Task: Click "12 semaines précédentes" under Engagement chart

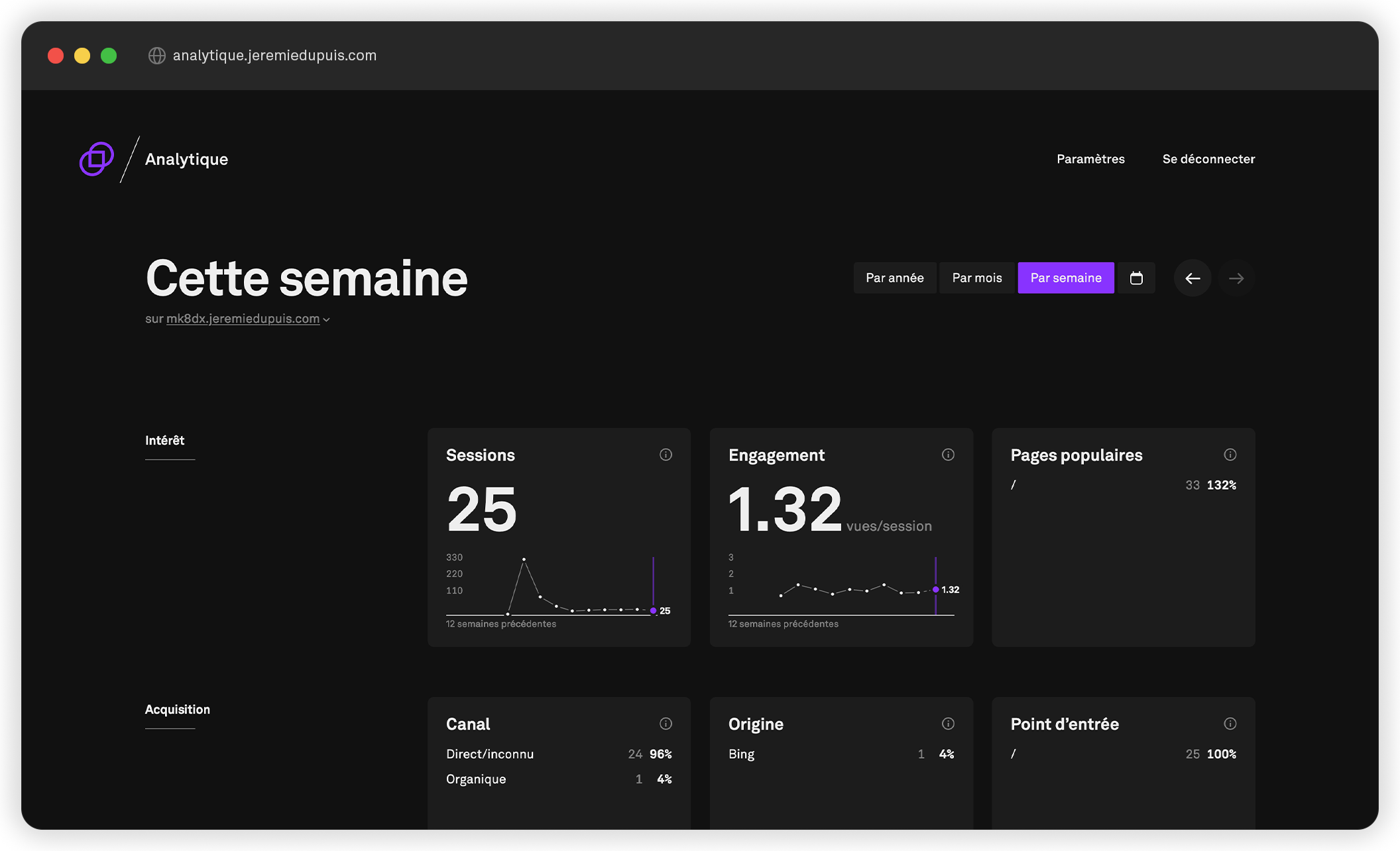Action: 784,624
